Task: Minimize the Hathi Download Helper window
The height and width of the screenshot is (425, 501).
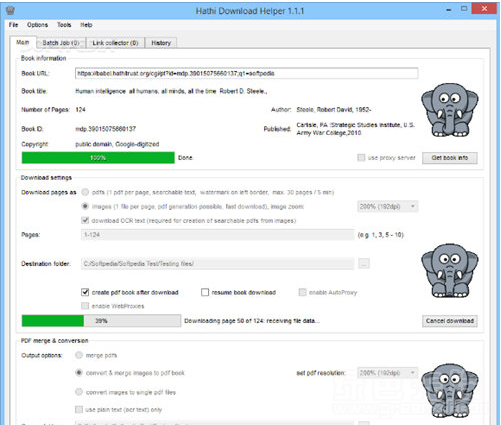Action: (x=449, y=10)
